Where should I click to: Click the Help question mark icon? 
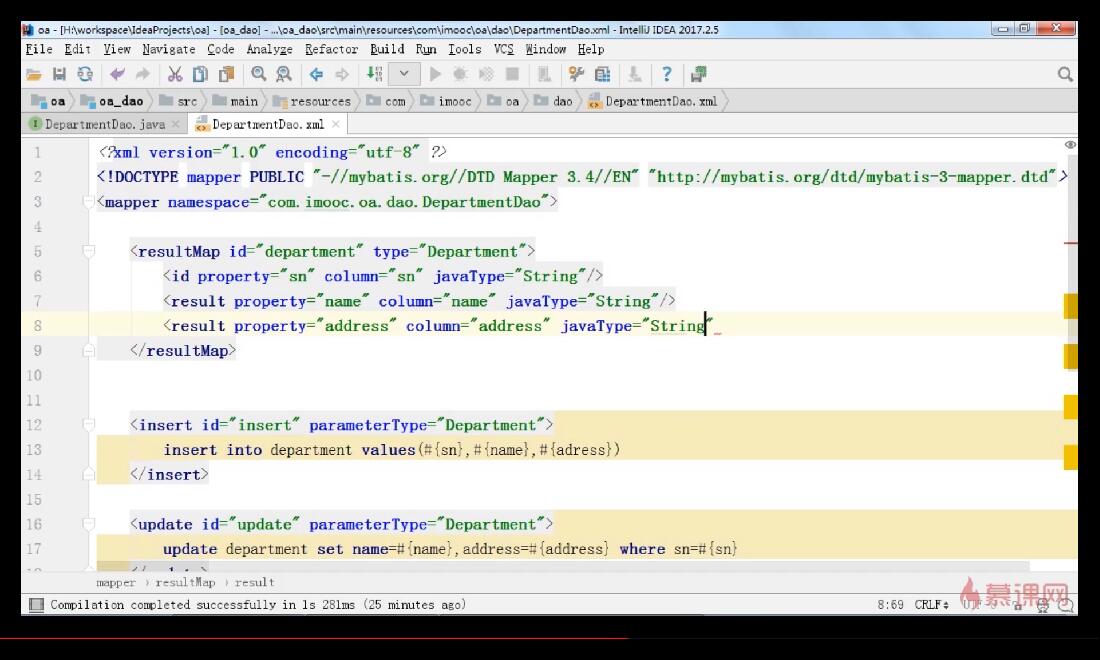coord(666,74)
